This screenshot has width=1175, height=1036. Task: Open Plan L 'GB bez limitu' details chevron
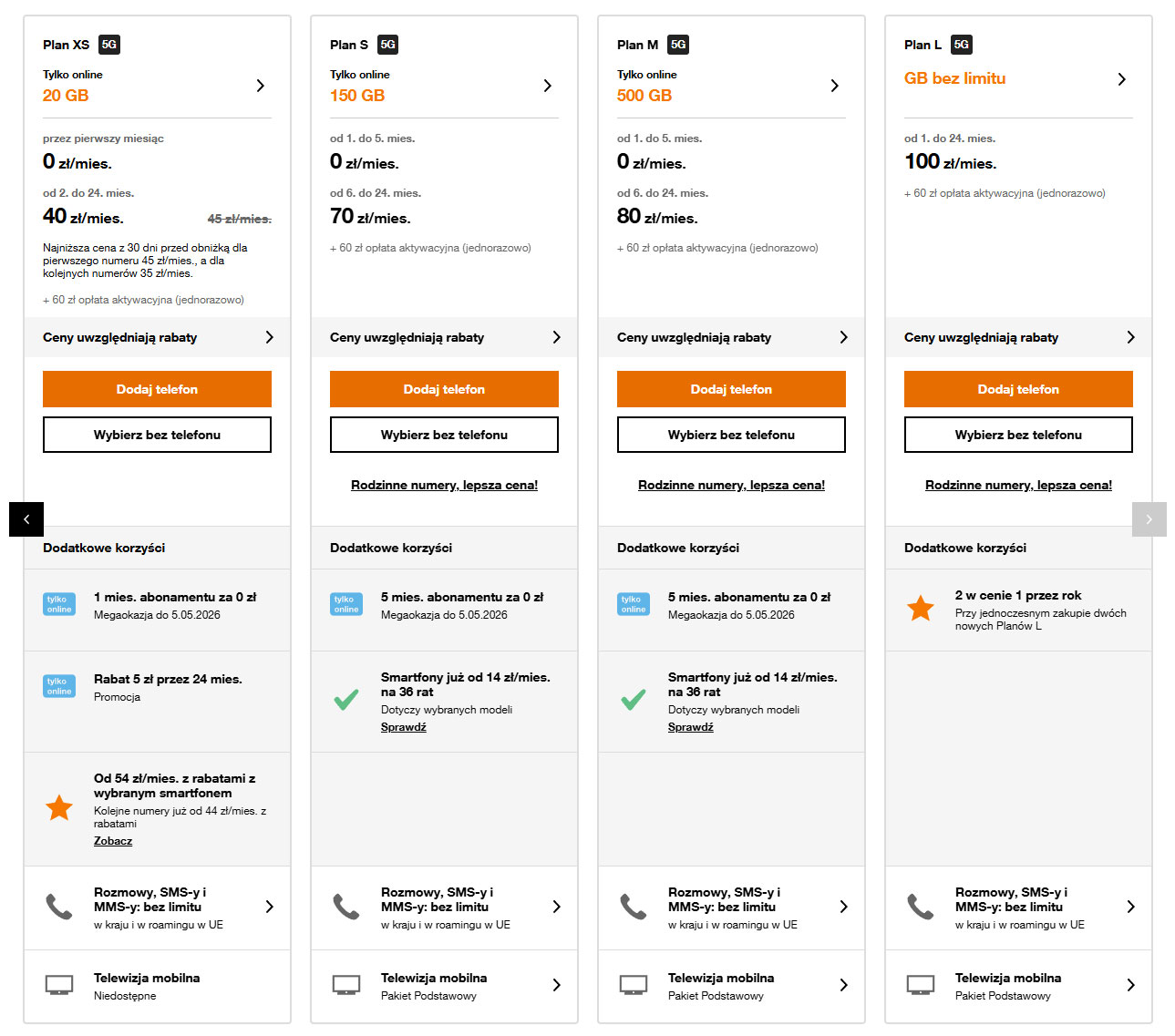coord(1122,79)
